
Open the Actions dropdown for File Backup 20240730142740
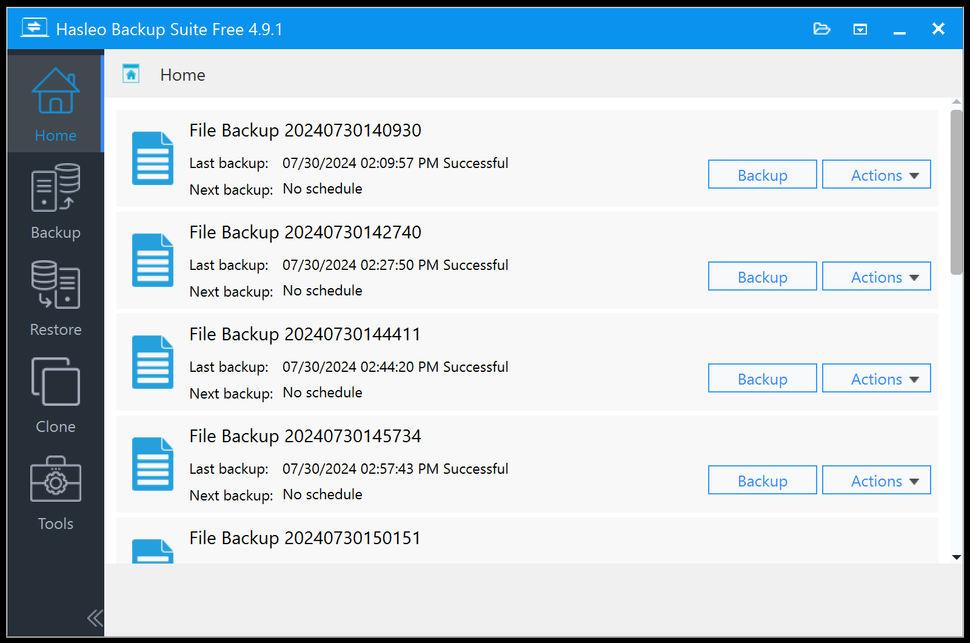tap(876, 276)
